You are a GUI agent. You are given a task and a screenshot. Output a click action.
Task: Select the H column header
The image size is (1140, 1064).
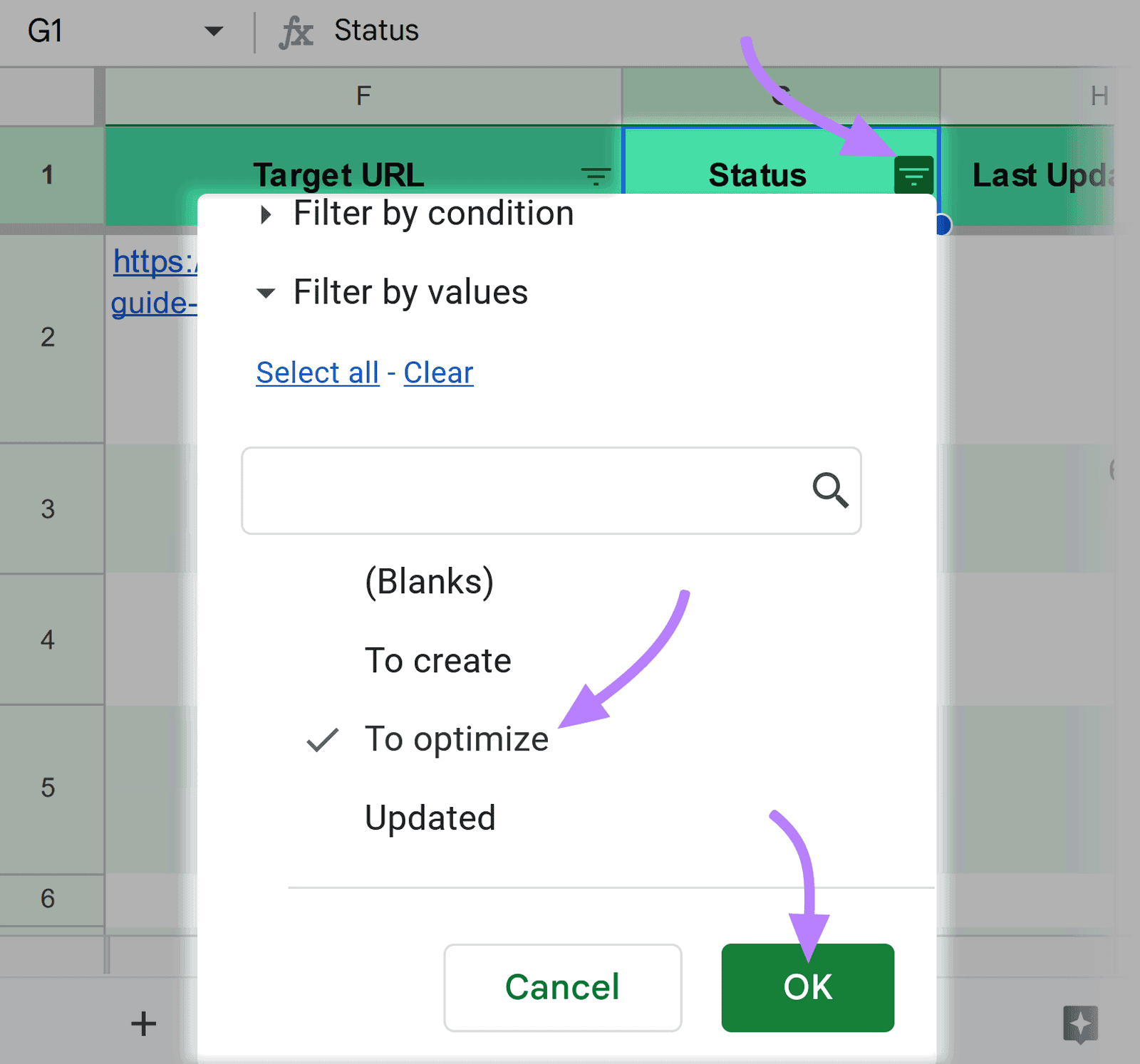[1099, 95]
